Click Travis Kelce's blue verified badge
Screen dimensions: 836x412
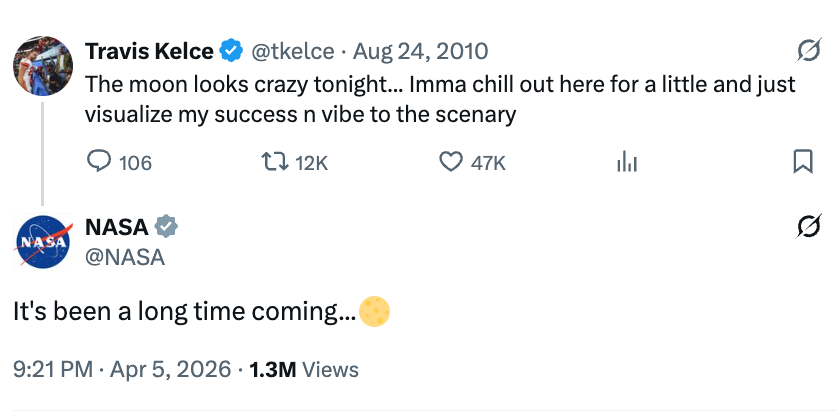click(231, 50)
